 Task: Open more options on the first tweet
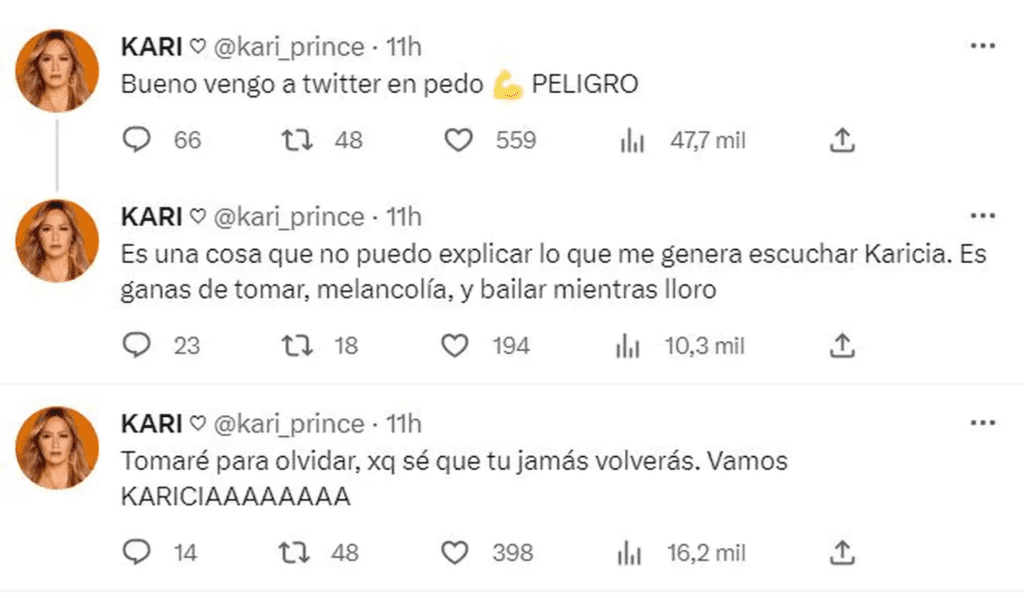(983, 46)
